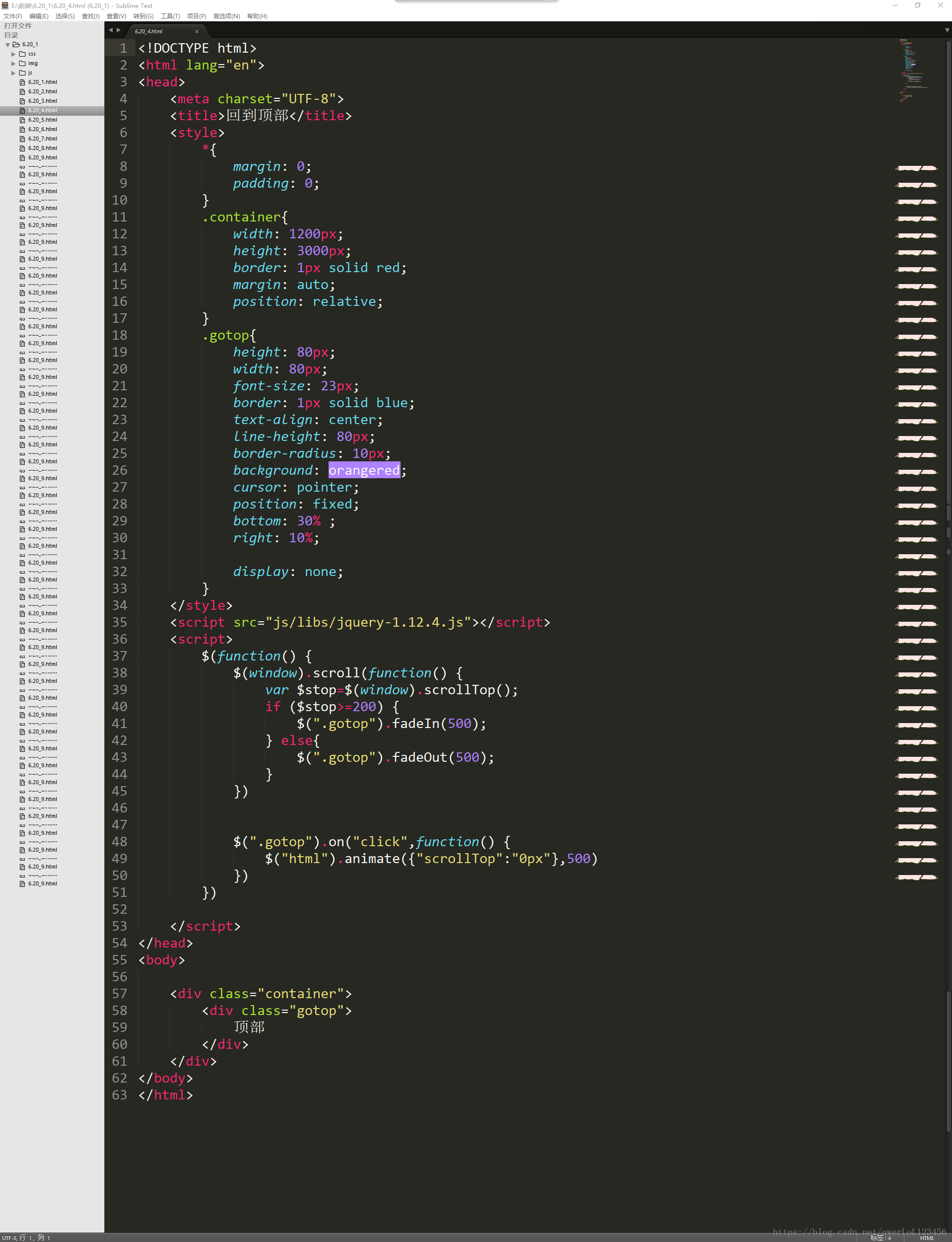Click the file icon of 6.20_3.html
Viewport: 952px width, 1242px height.
coord(23,101)
